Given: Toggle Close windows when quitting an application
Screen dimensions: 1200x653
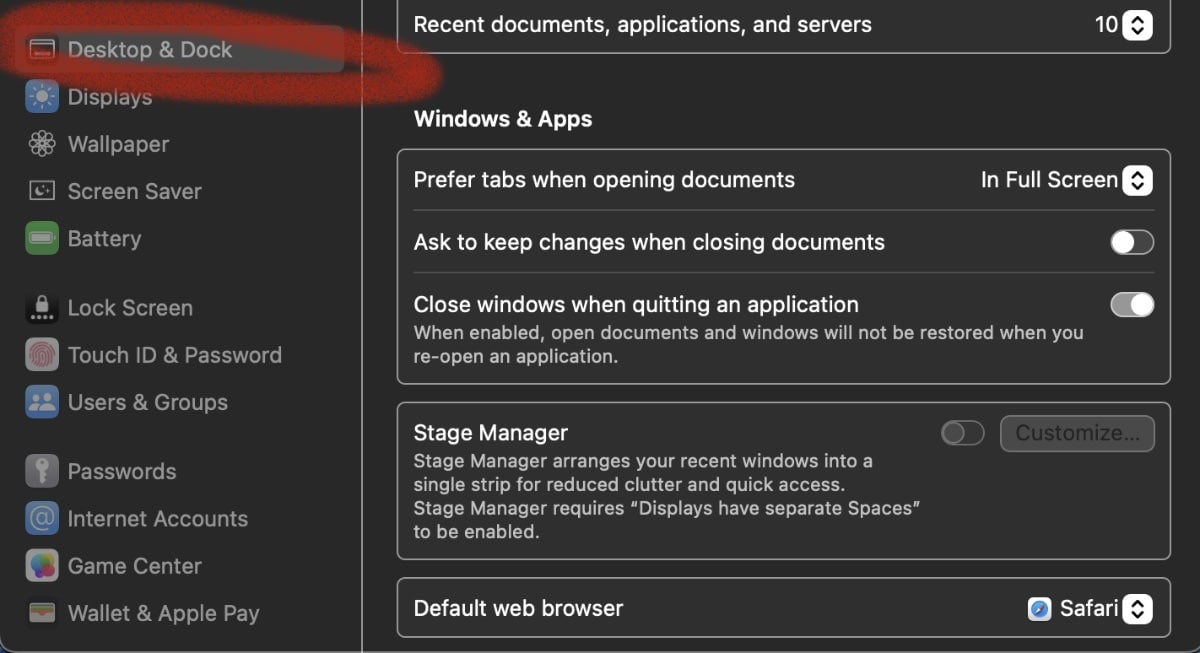Looking at the screenshot, I should [x=1132, y=304].
